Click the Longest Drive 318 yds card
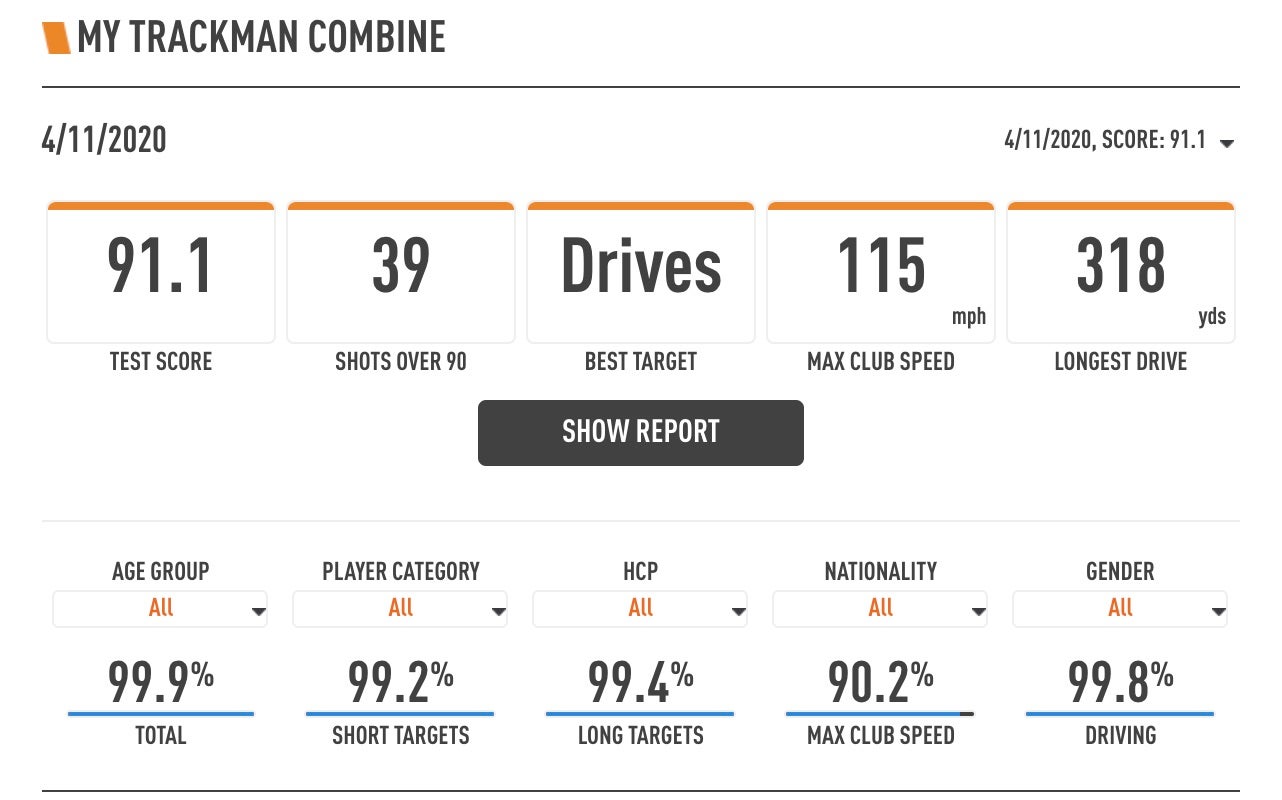Screen dimensions: 1282x800 click(x=1121, y=272)
